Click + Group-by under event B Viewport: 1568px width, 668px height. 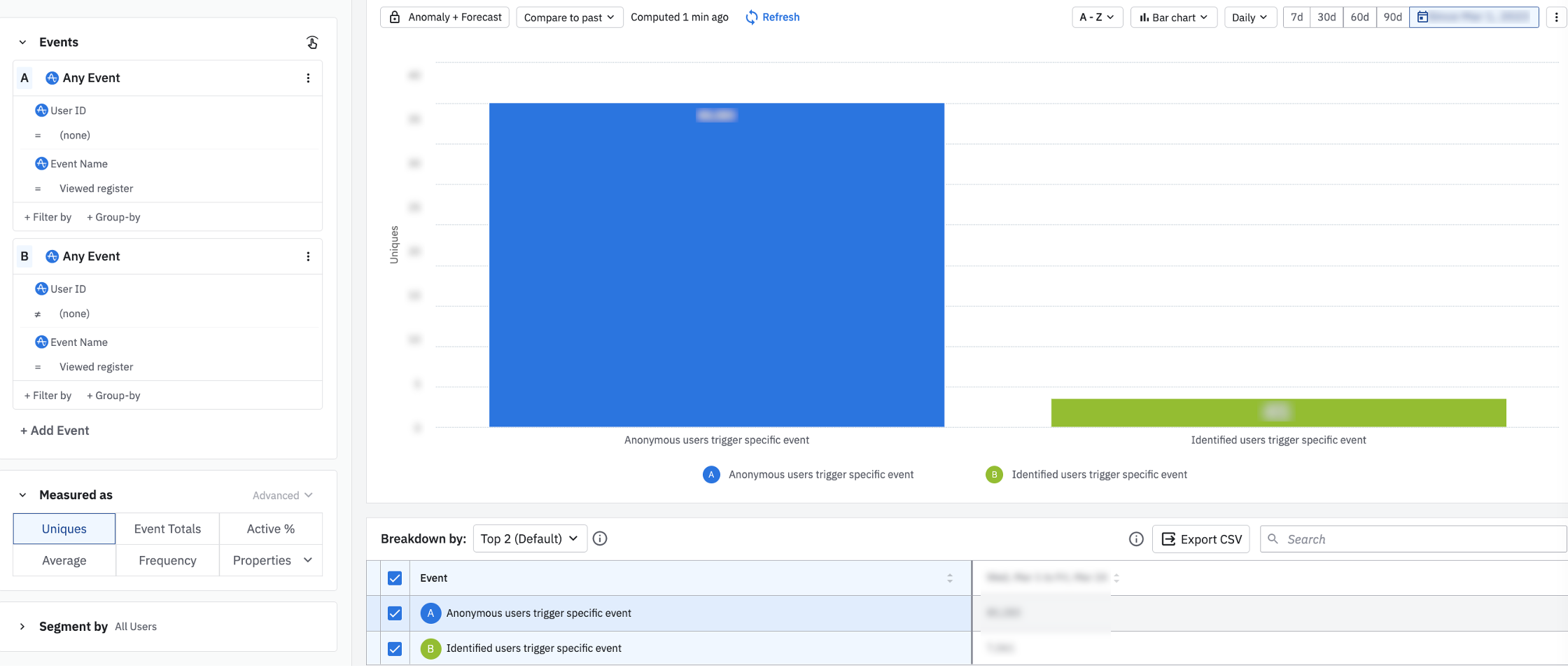[x=113, y=396]
